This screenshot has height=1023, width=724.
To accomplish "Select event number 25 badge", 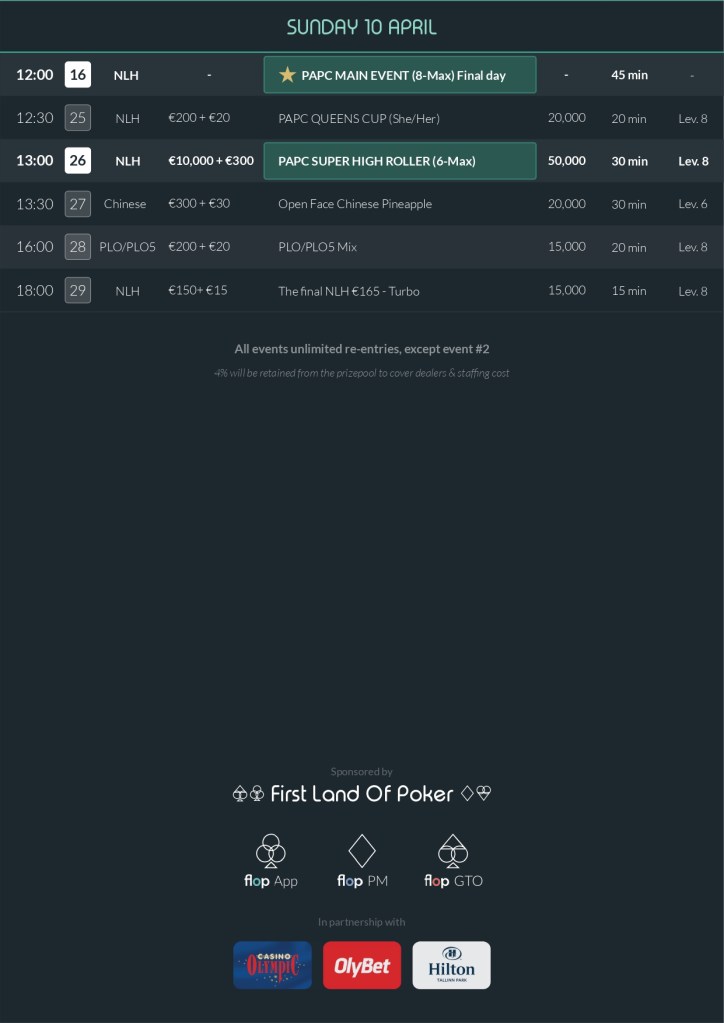I will coord(78,118).
